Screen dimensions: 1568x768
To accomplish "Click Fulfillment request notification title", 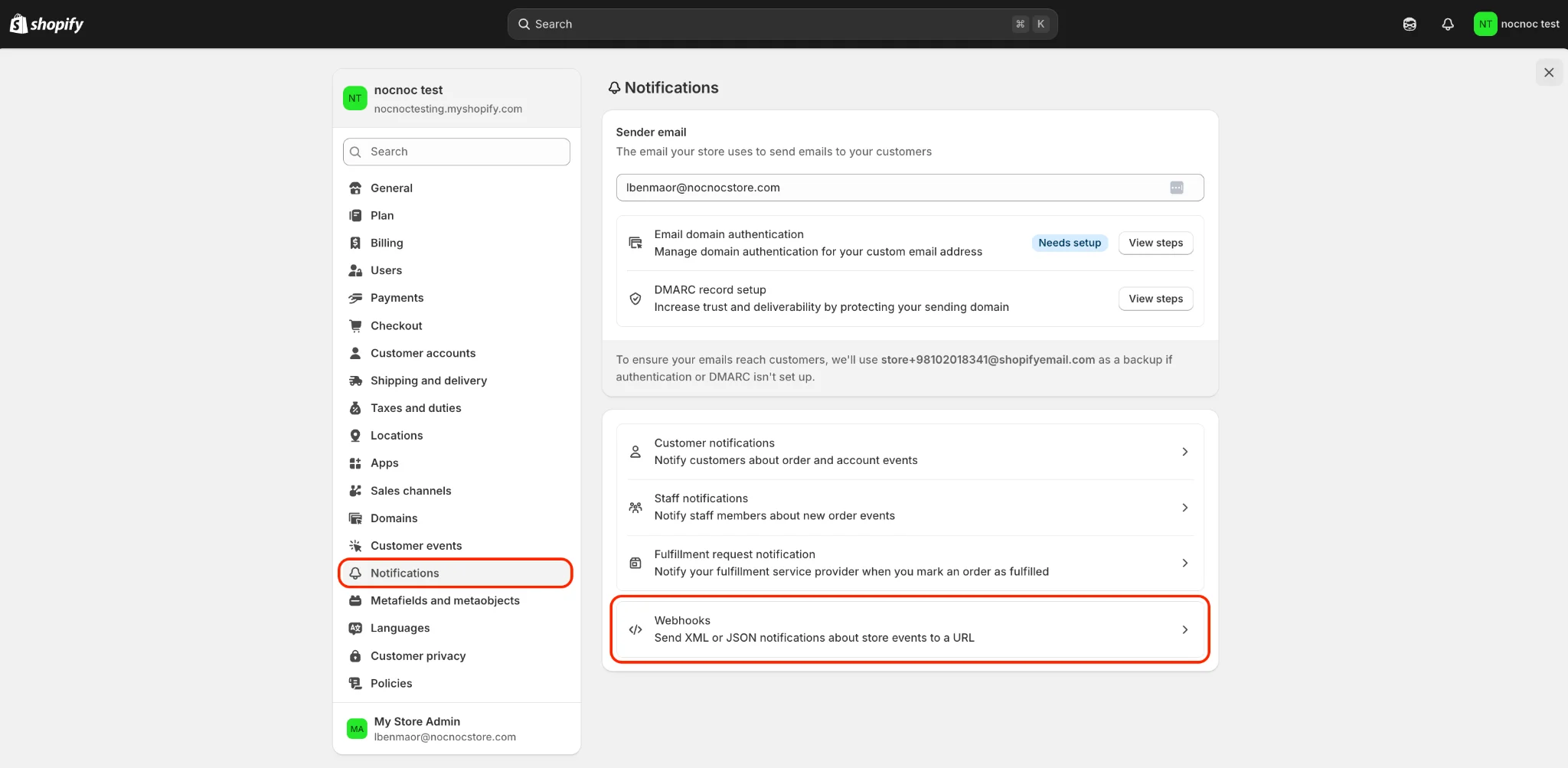I will pos(734,554).
